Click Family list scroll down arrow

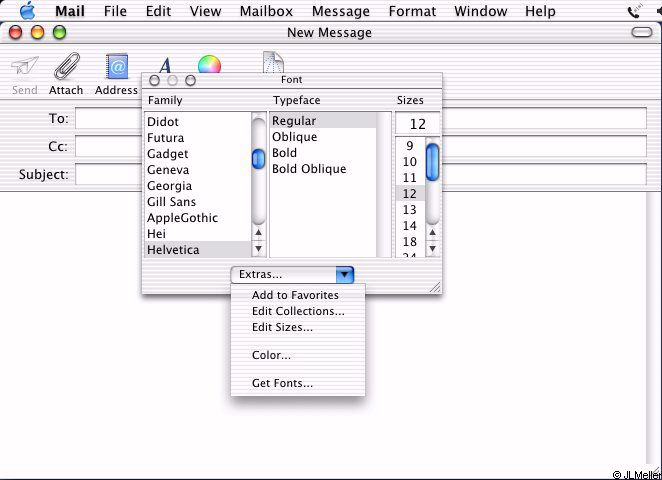pos(258,249)
